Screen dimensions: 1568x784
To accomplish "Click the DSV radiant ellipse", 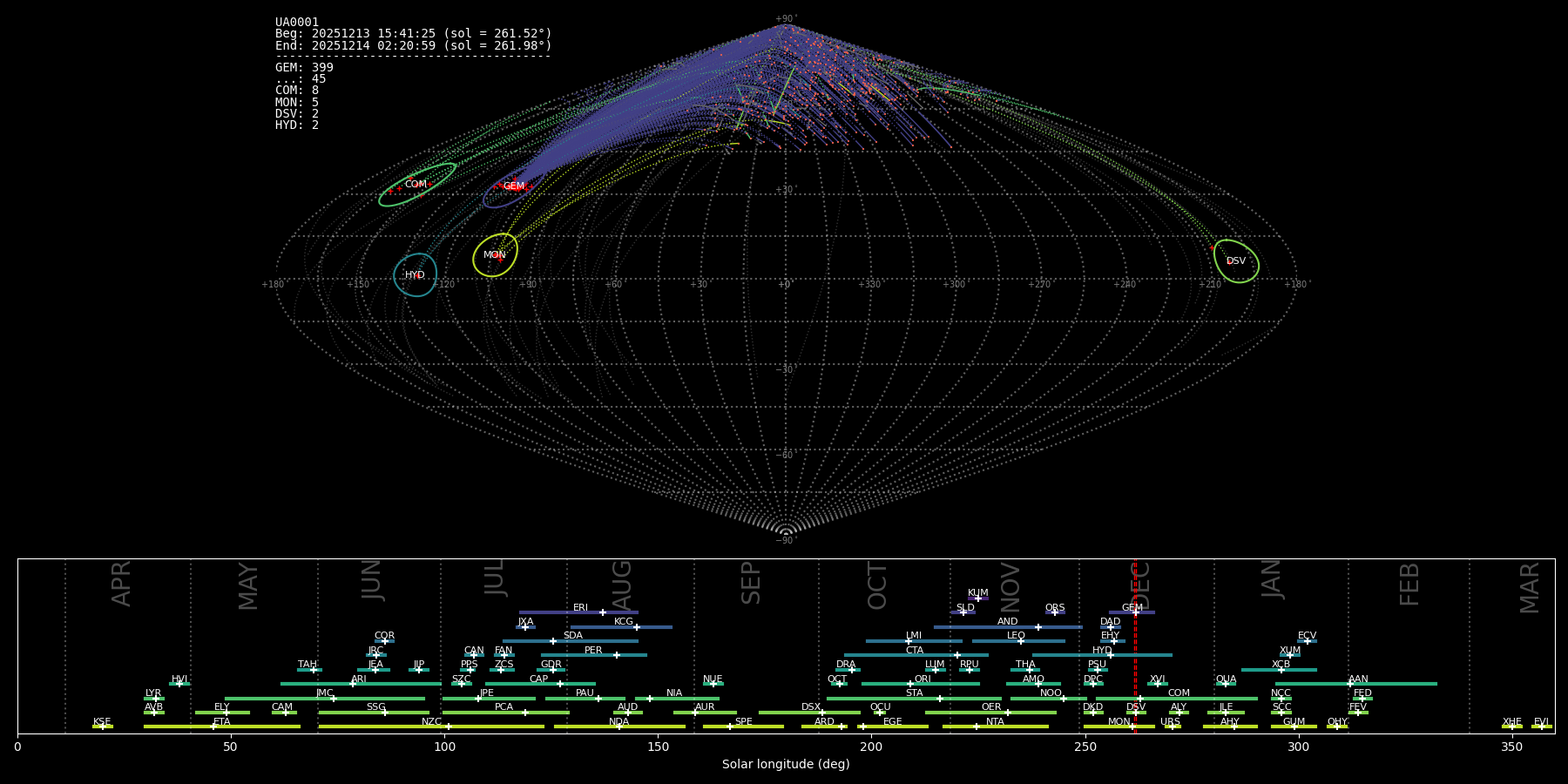I will (x=1235, y=261).
